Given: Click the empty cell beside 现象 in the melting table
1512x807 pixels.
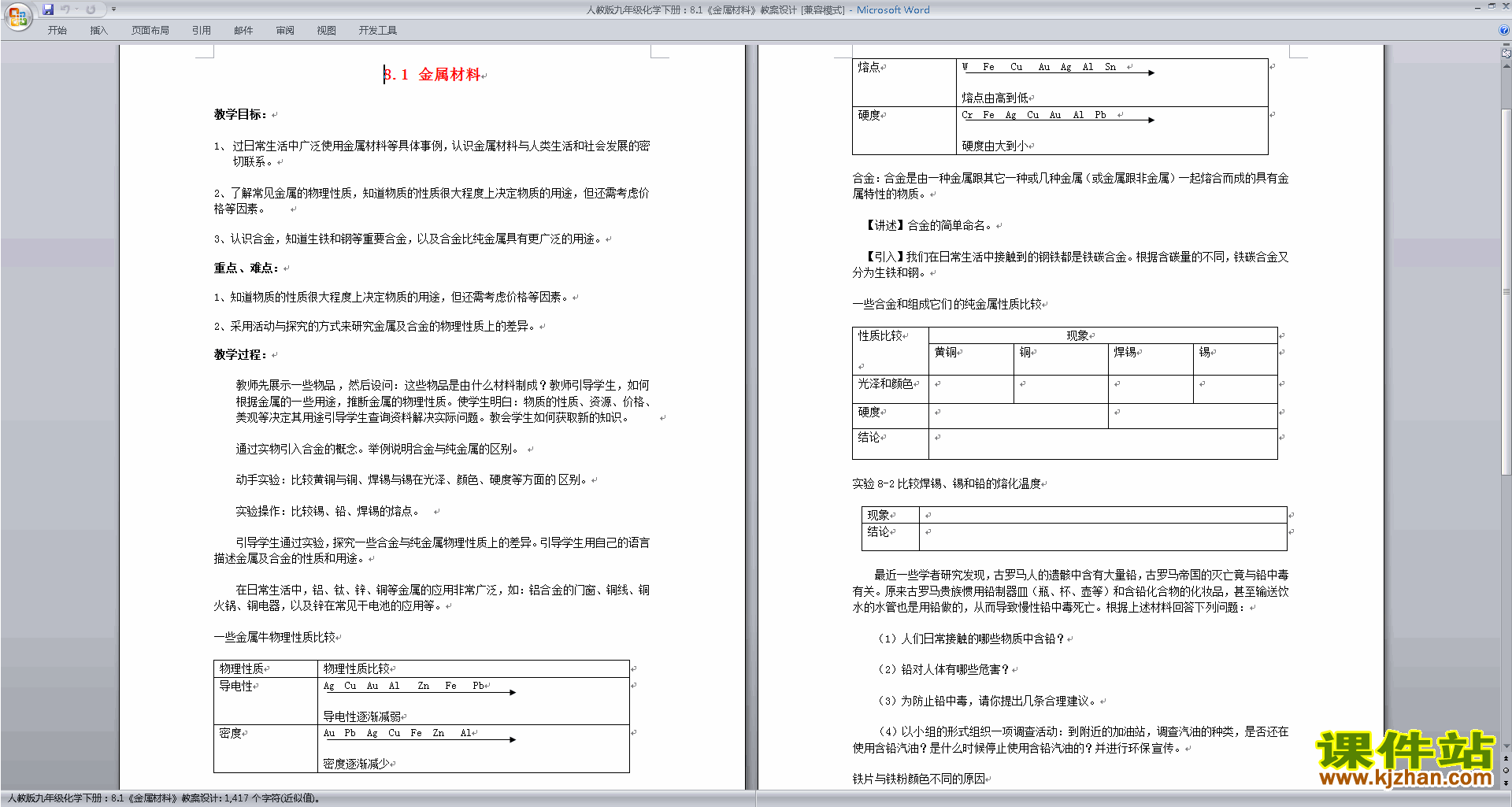Looking at the screenshot, I should 1103,515.
